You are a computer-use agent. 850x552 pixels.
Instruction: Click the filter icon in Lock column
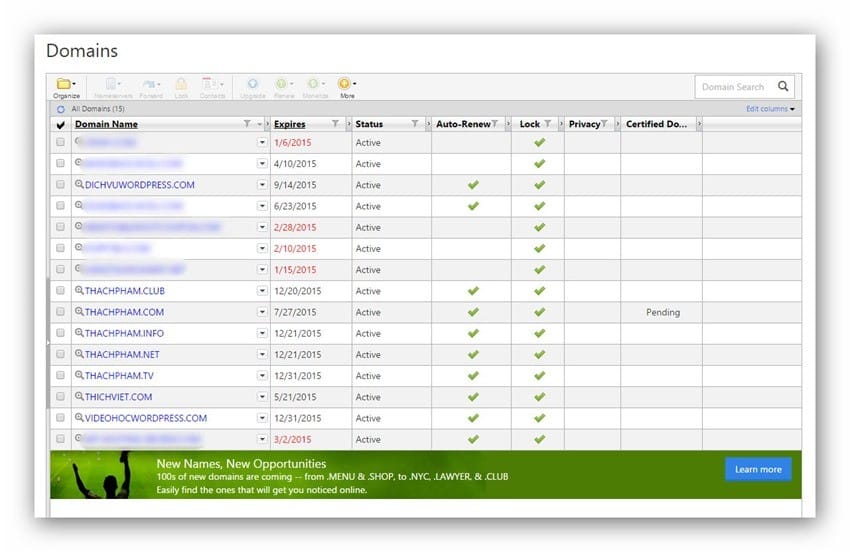coord(548,124)
